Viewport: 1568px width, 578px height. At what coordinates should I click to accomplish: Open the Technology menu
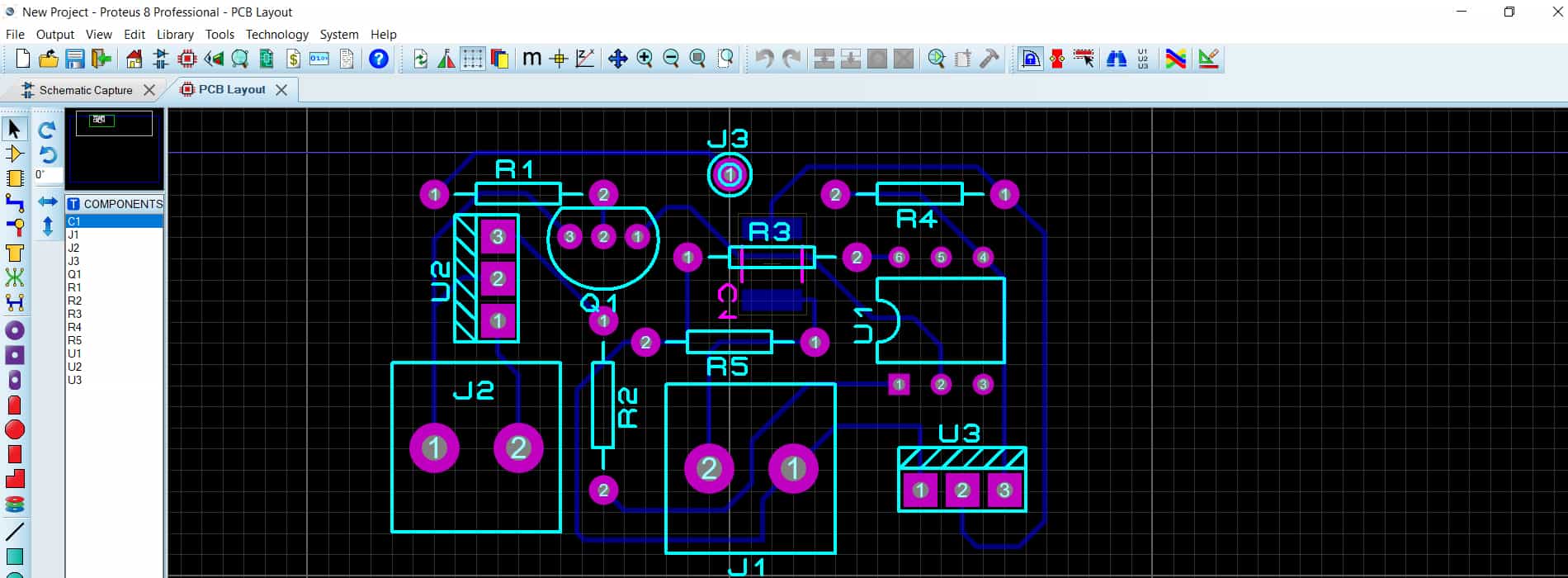[276, 35]
